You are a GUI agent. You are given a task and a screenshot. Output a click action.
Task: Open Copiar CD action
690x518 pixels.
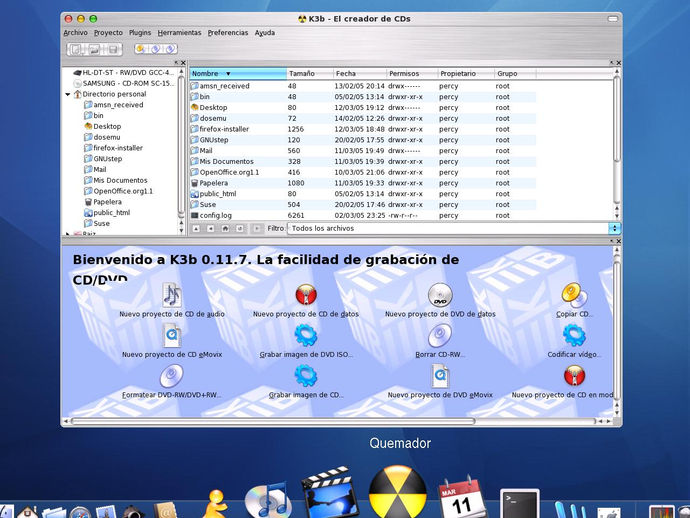click(574, 301)
